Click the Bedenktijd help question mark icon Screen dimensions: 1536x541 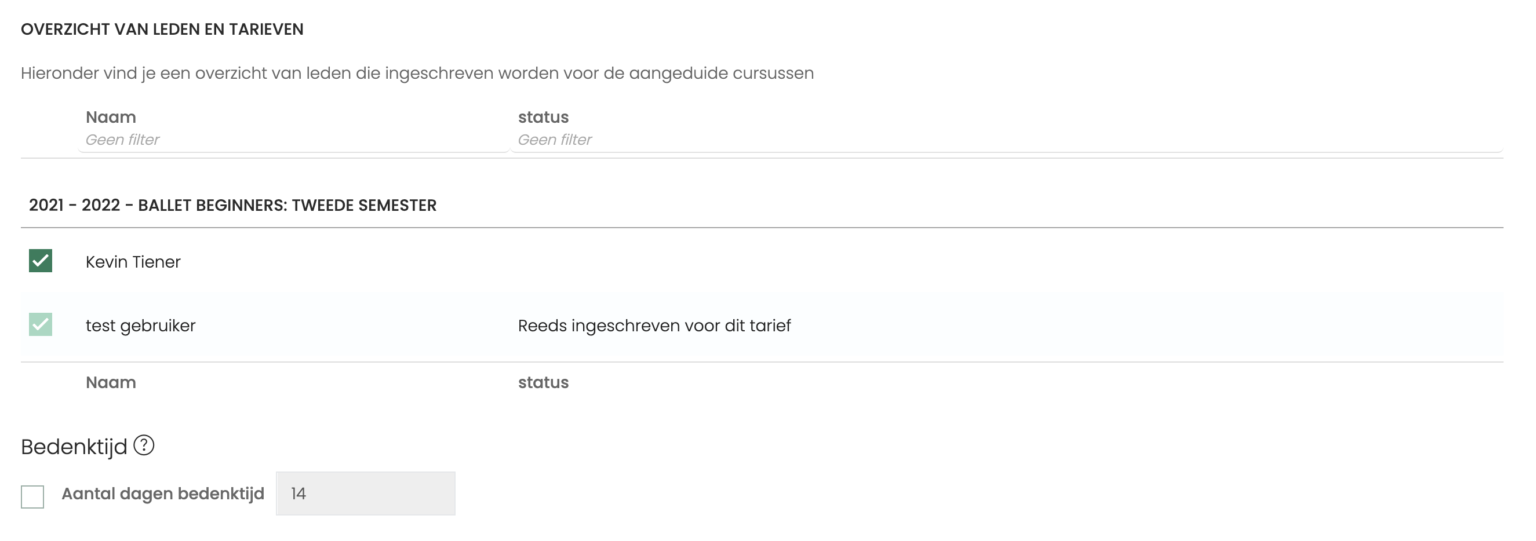pos(144,447)
